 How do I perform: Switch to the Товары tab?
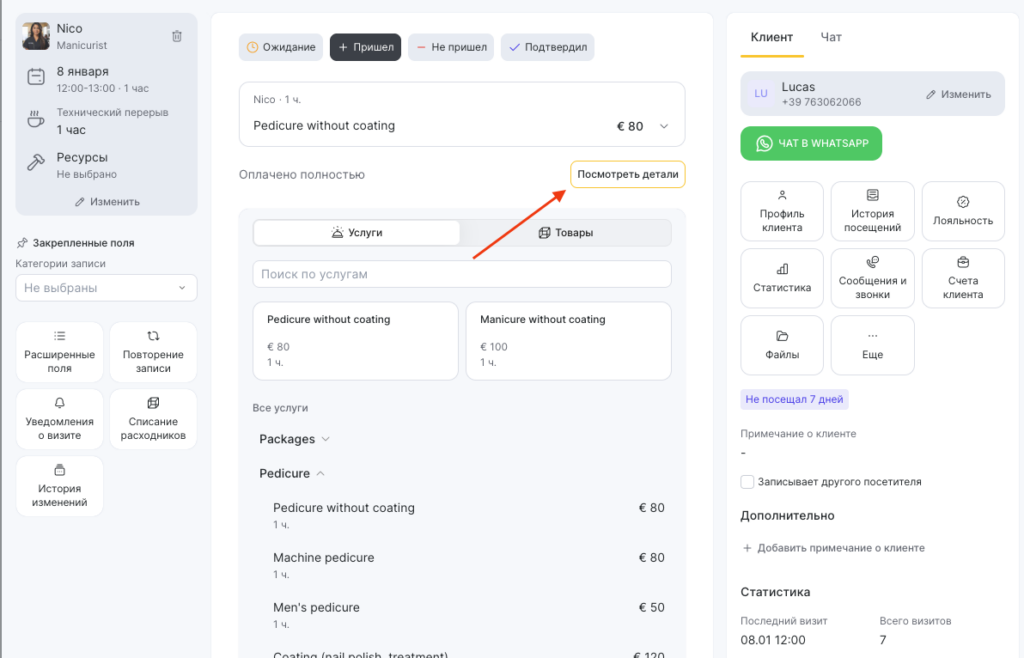pos(566,233)
